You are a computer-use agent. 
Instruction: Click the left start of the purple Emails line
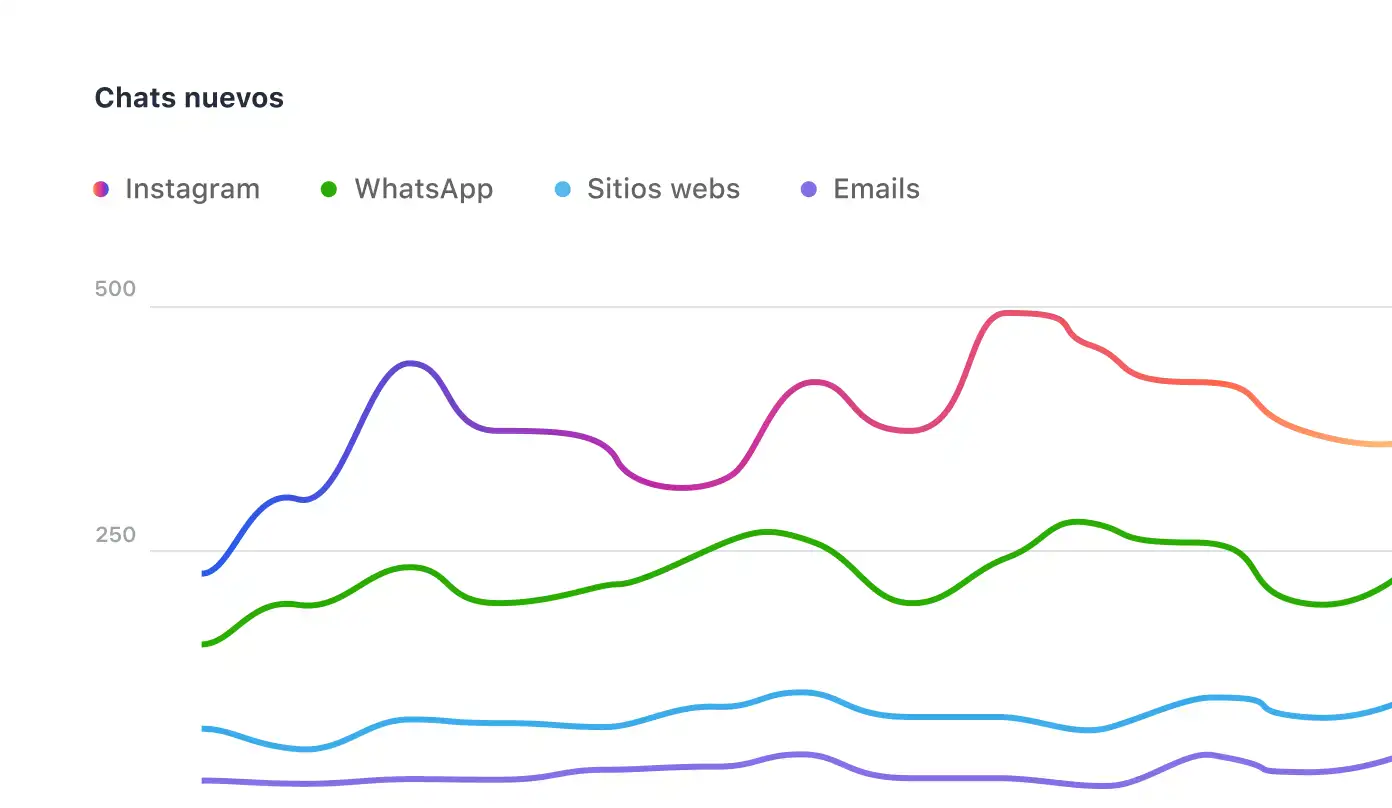(x=205, y=780)
